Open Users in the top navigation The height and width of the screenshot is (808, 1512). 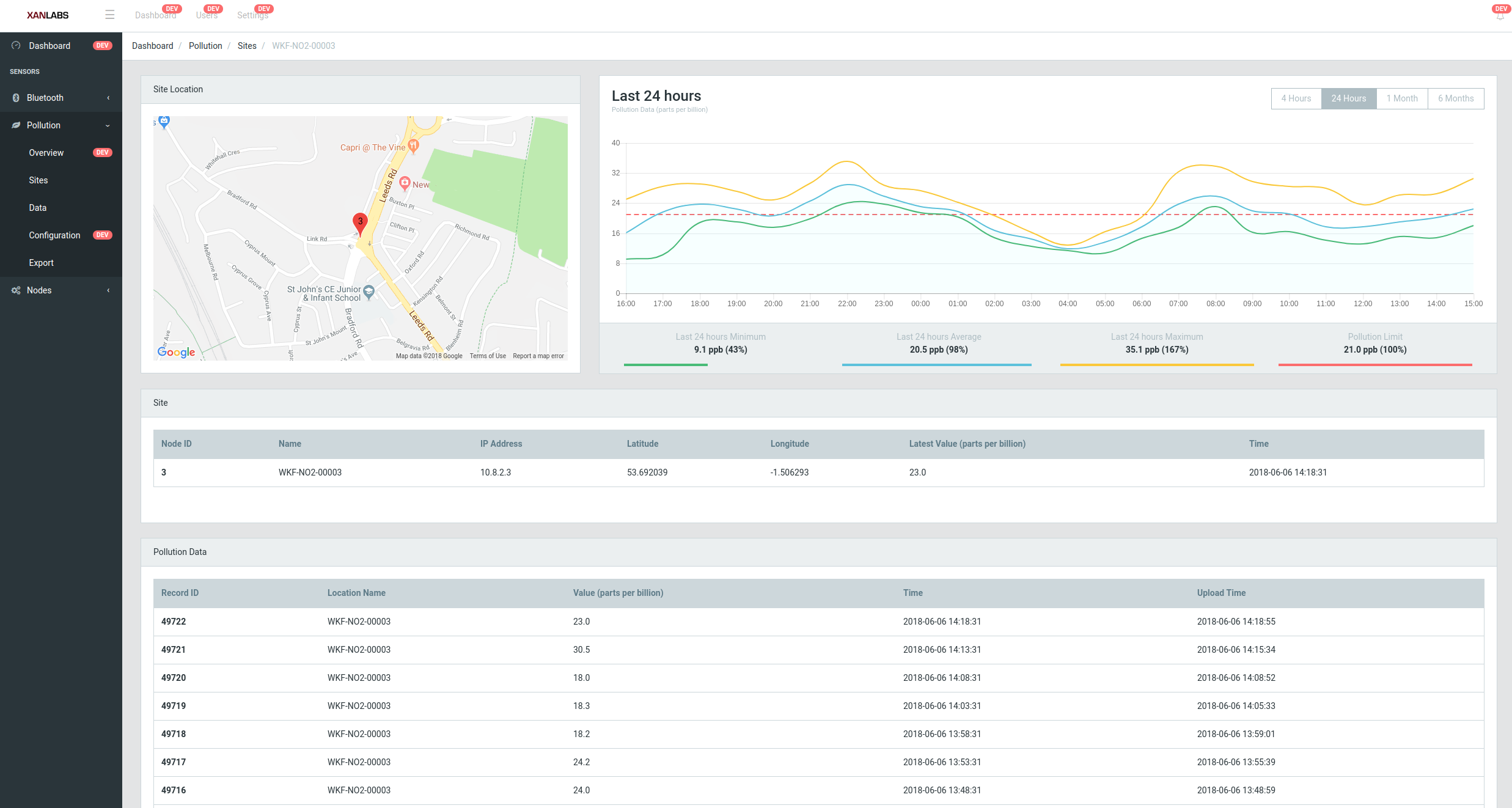click(207, 15)
